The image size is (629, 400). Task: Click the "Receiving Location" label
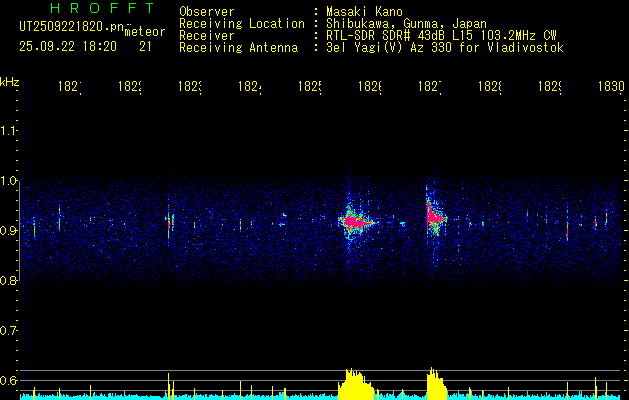click(242, 24)
